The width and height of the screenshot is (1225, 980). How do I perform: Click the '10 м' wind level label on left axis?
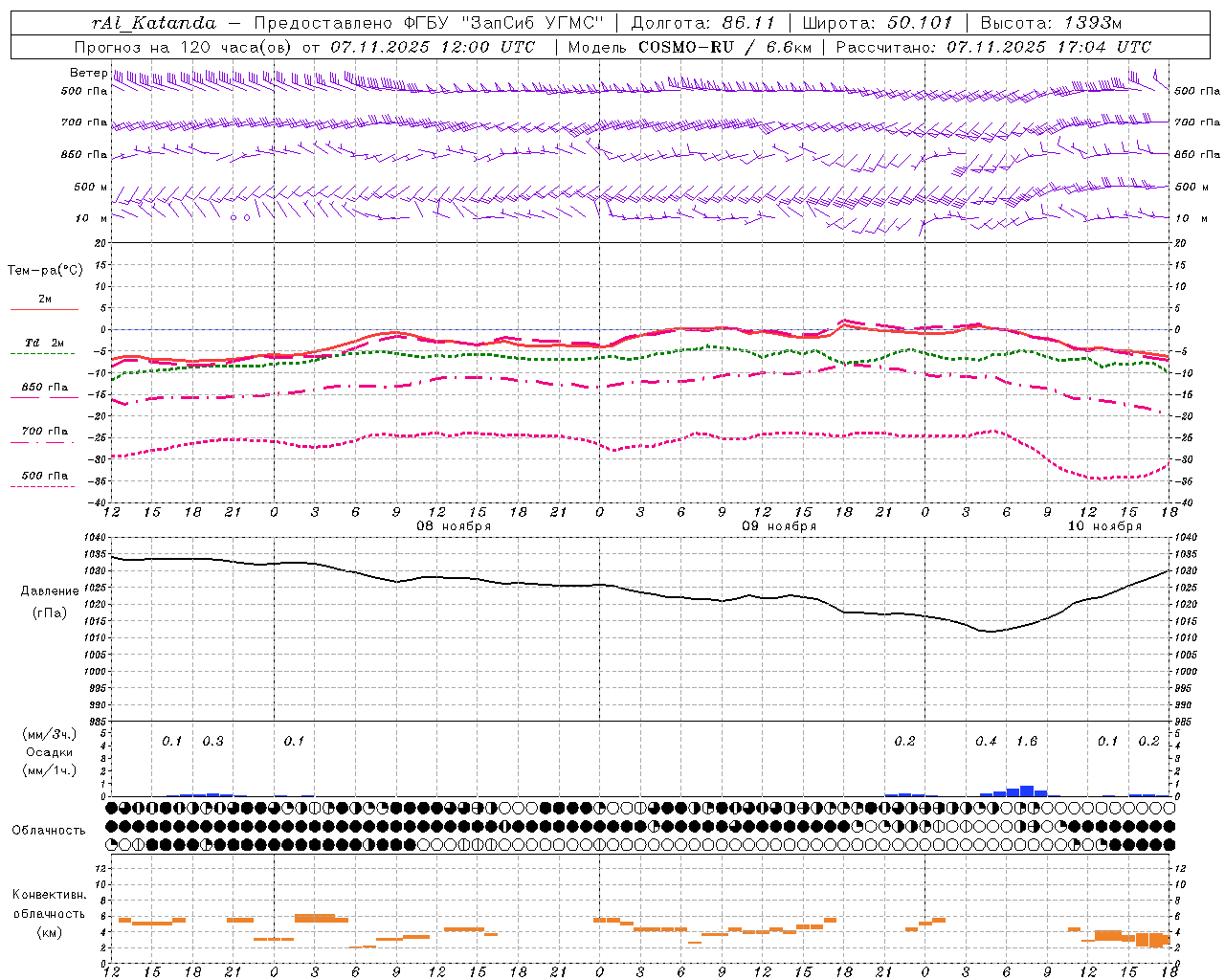pos(91,219)
